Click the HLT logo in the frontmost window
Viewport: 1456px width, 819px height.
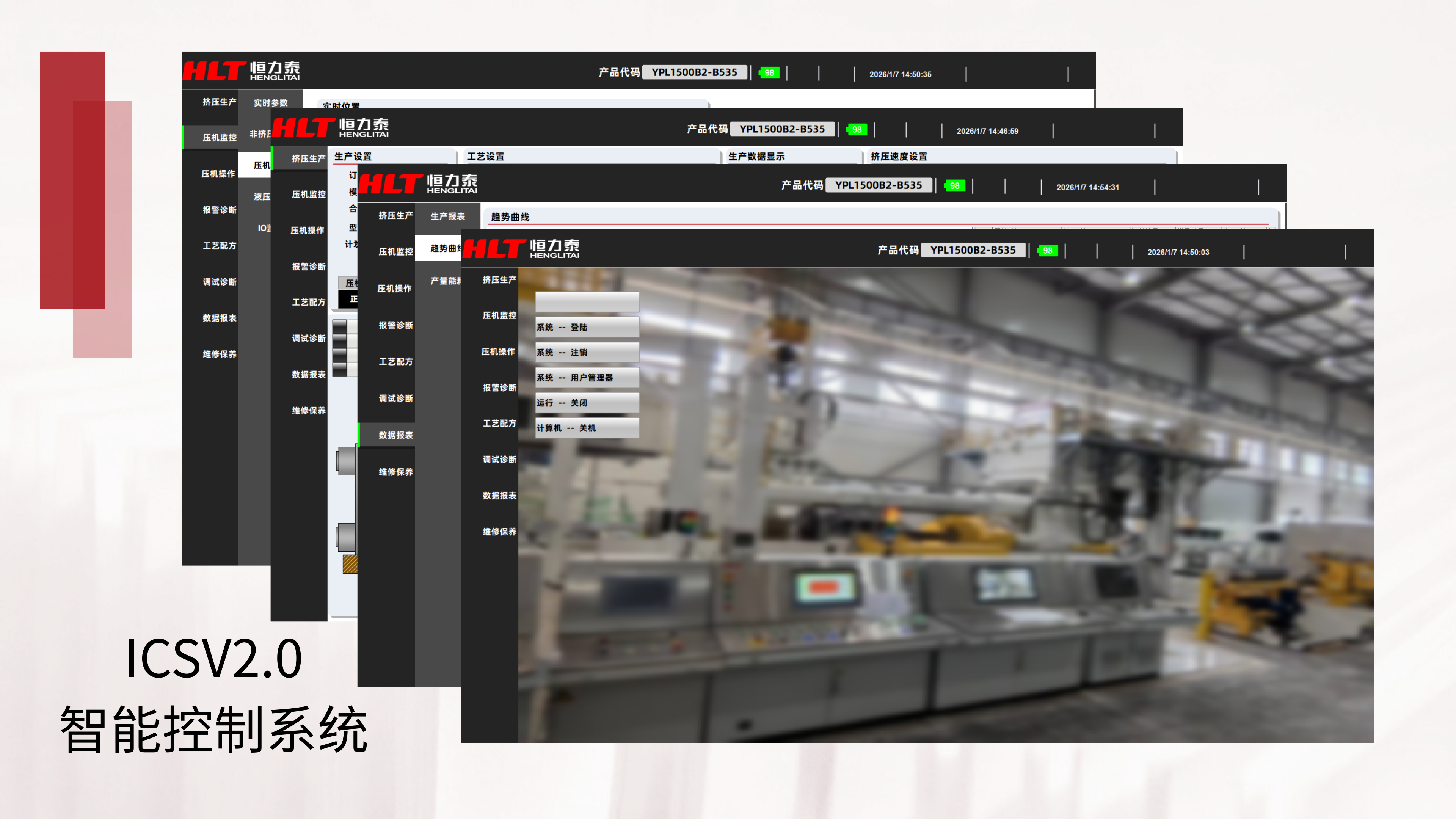tap(494, 249)
